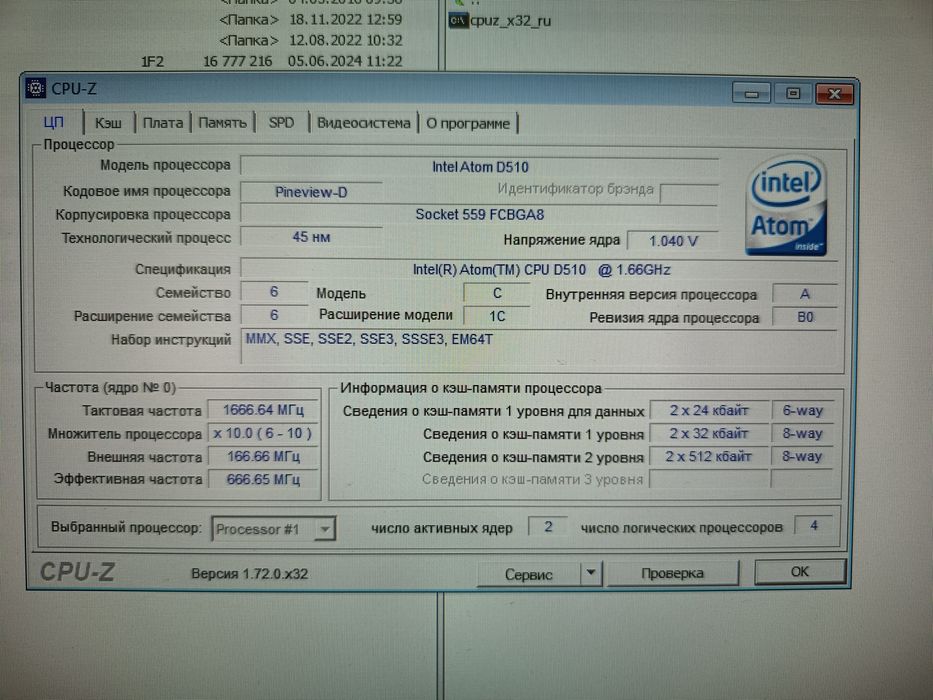The height and width of the screenshot is (700, 933).
Task: Open the Плата tab
Action: tap(162, 123)
